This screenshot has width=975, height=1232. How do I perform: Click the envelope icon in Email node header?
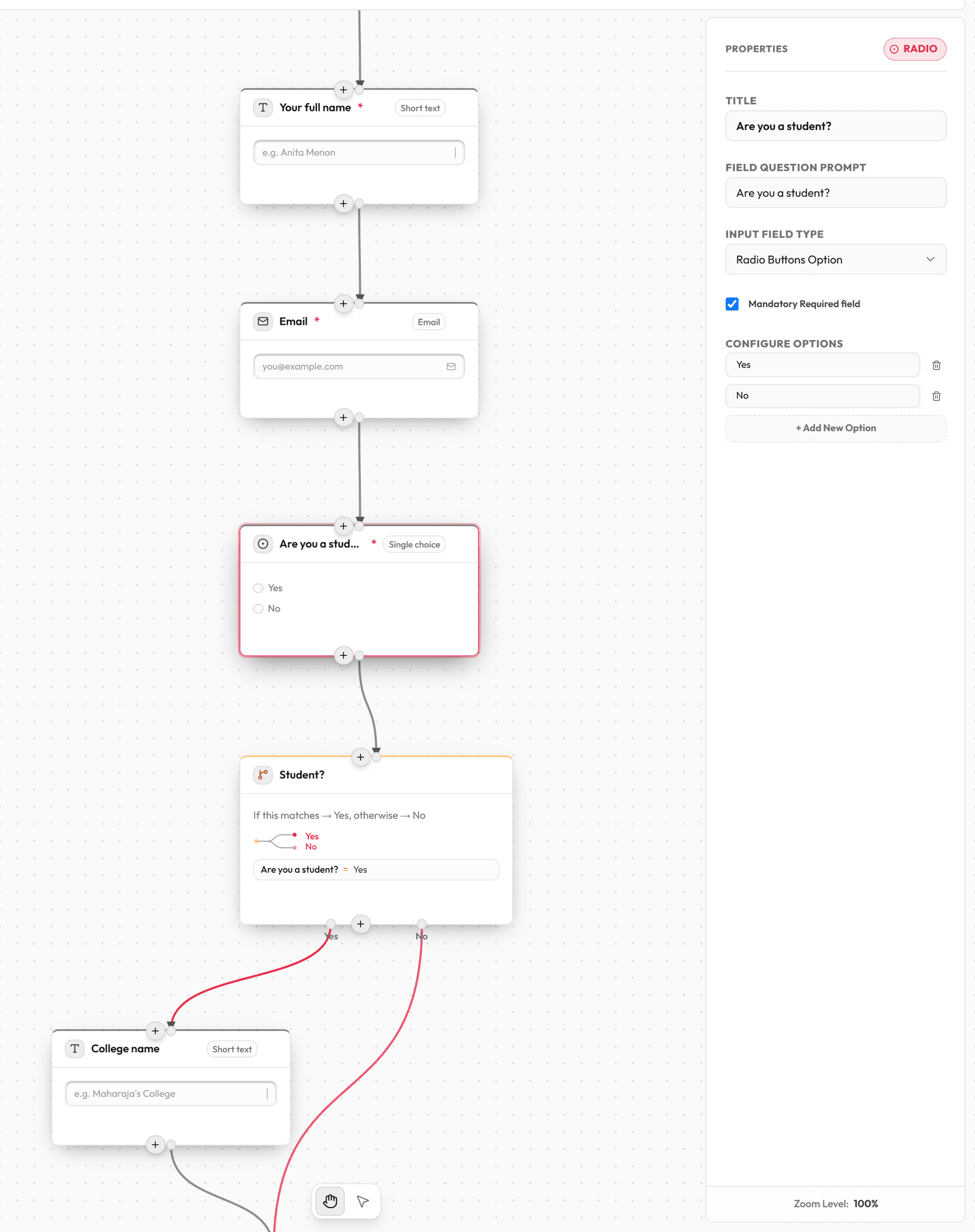(x=263, y=321)
